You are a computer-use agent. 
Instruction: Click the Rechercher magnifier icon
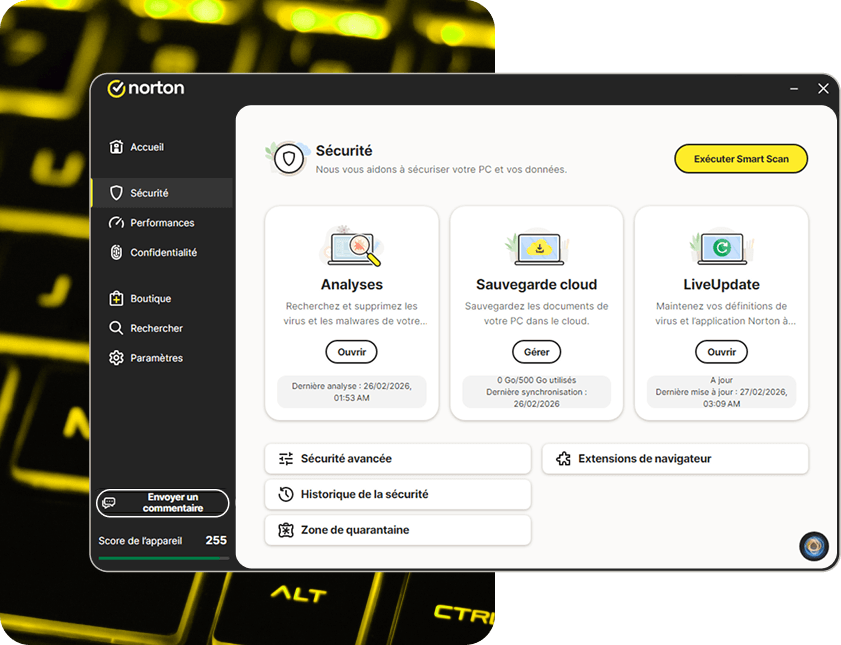point(118,327)
